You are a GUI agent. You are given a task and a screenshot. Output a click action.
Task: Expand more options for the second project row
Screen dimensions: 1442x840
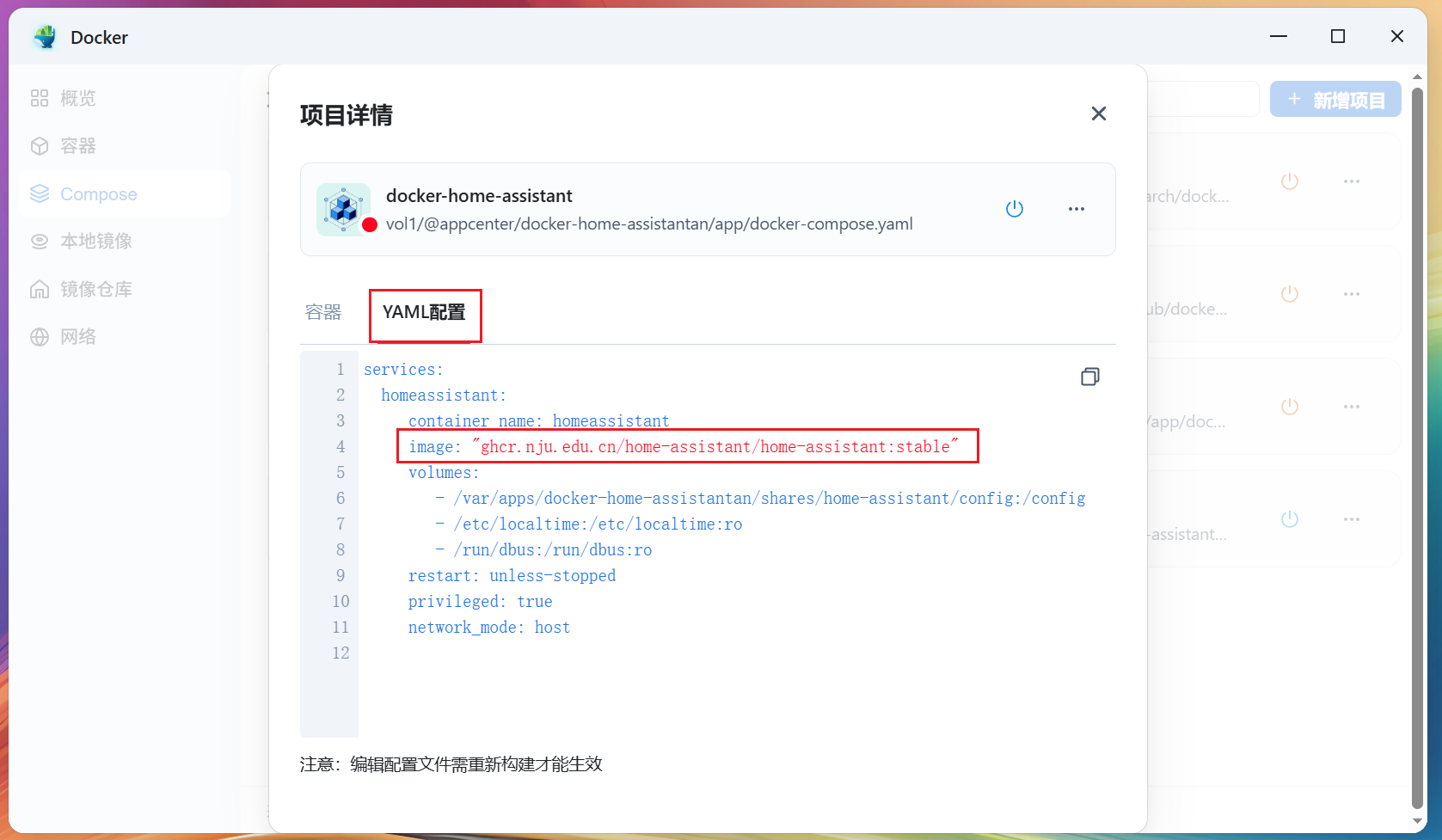point(1351,294)
